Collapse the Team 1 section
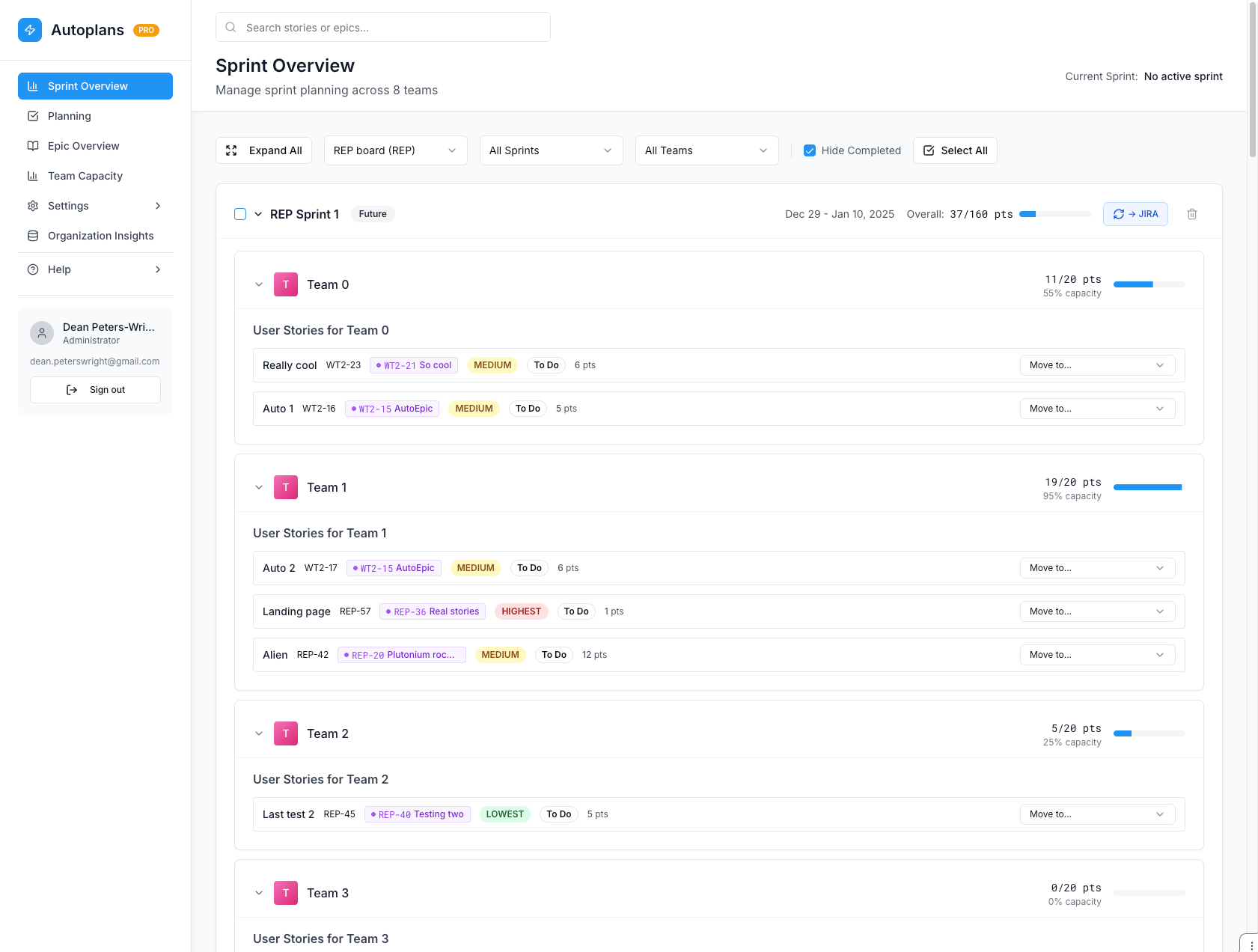Screen dimensions: 1258x952 [259, 487]
